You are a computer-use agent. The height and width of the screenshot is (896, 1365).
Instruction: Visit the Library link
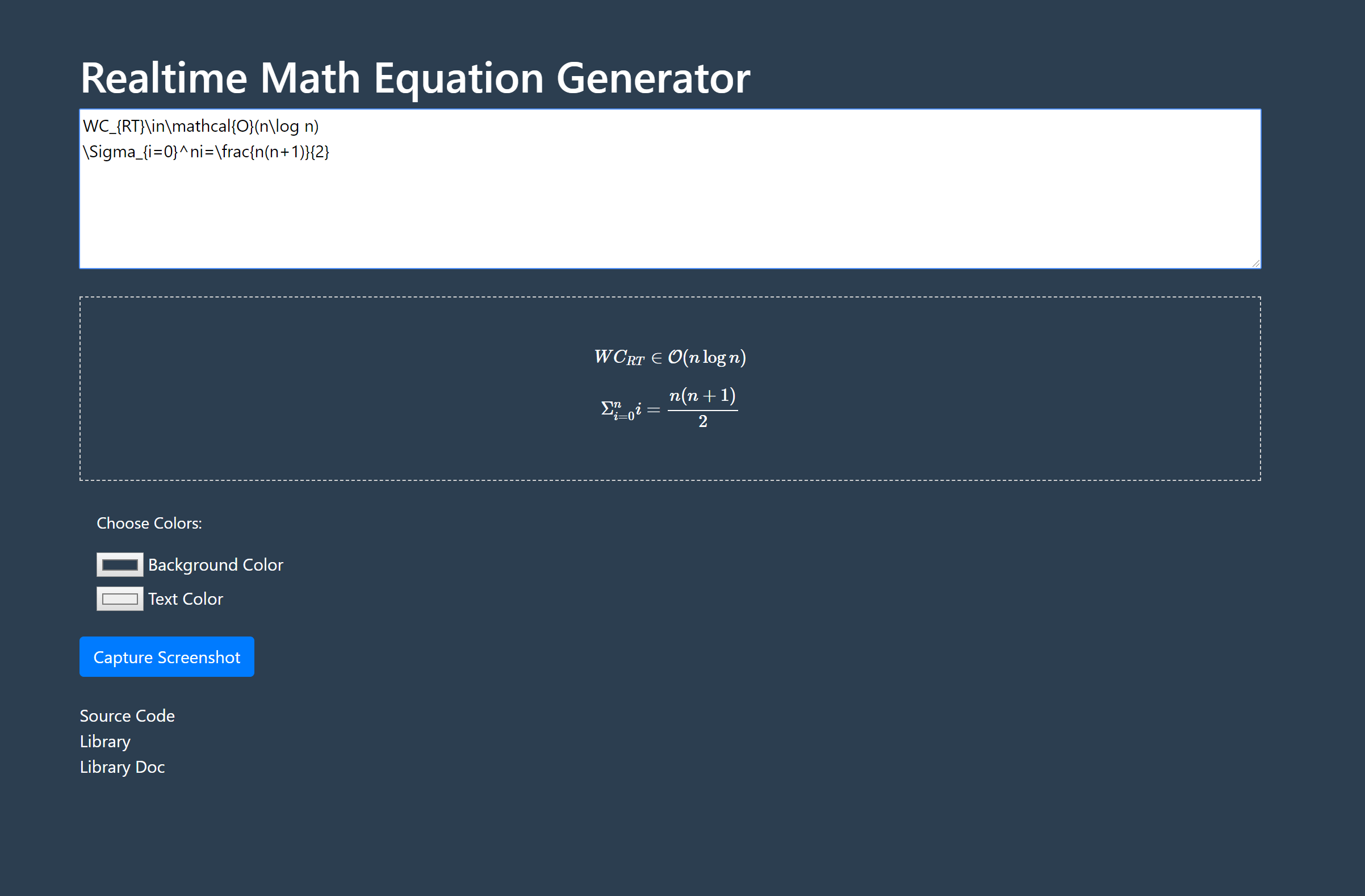coord(105,741)
